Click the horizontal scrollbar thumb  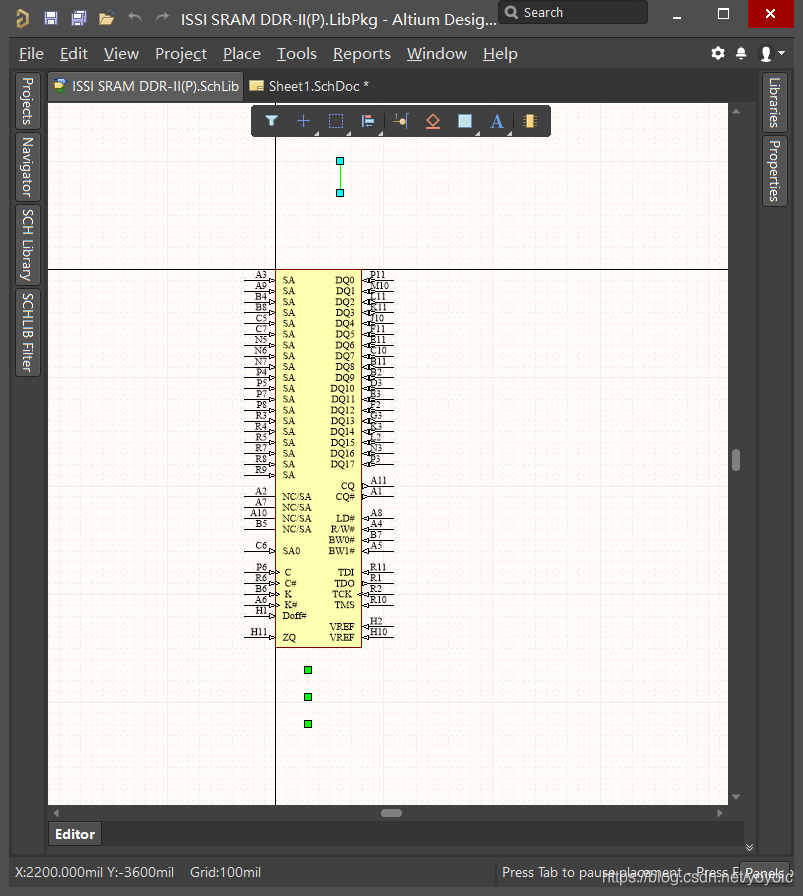coord(391,813)
